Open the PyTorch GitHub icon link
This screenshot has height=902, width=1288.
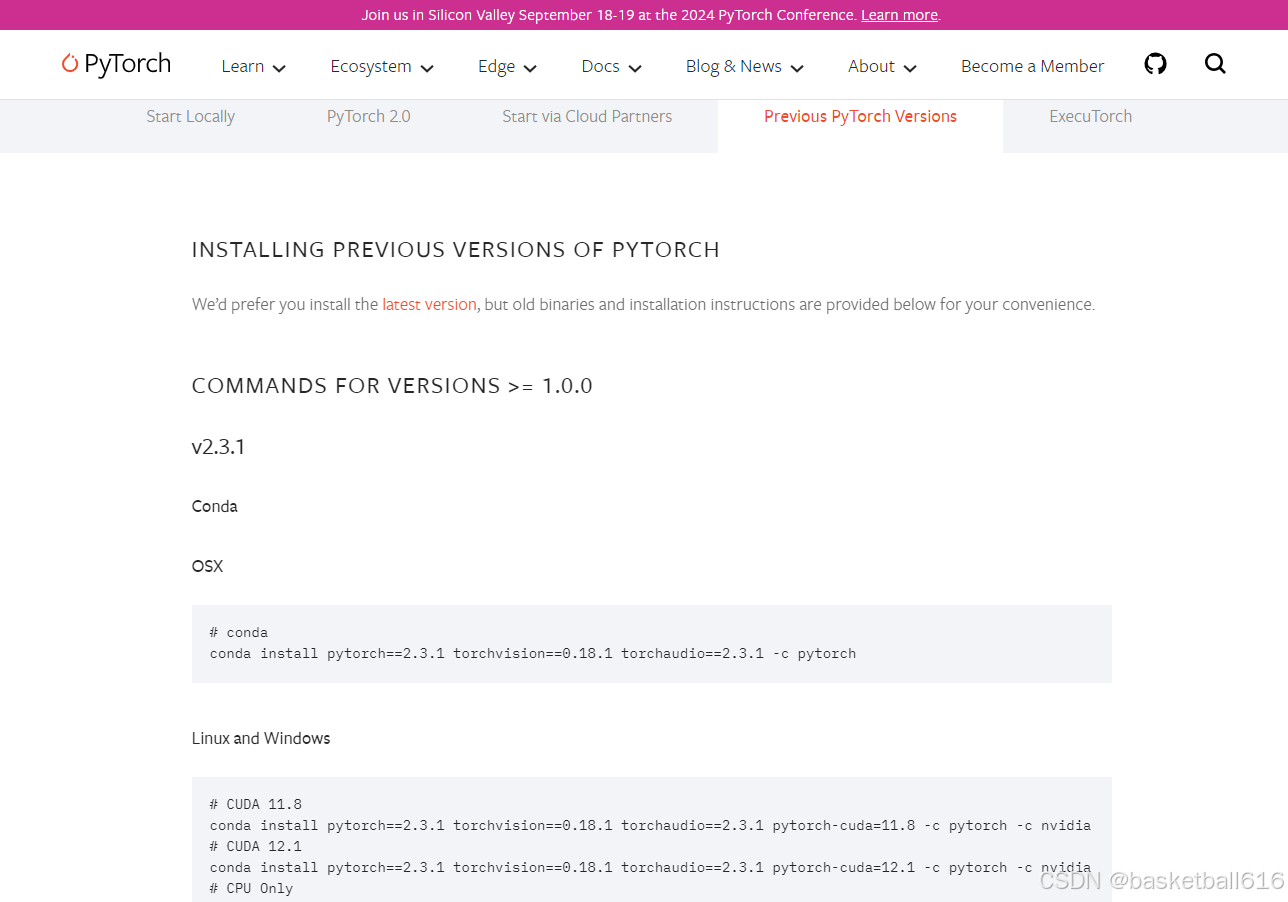pyautogui.click(x=1155, y=64)
